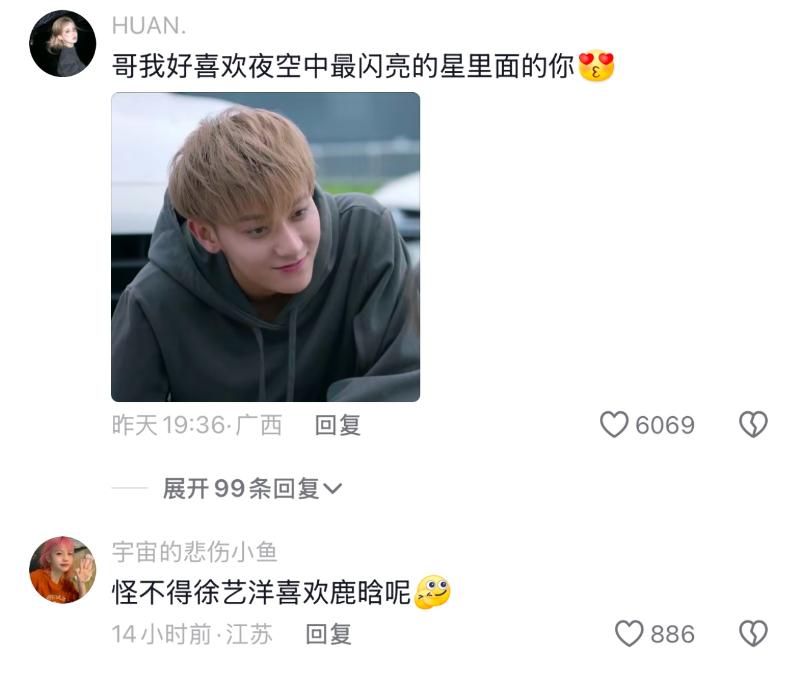Image resolution: width=800 pixels, height=674 pixels.
Task: Like the comment with 886 likes
Action: (629, 634)
